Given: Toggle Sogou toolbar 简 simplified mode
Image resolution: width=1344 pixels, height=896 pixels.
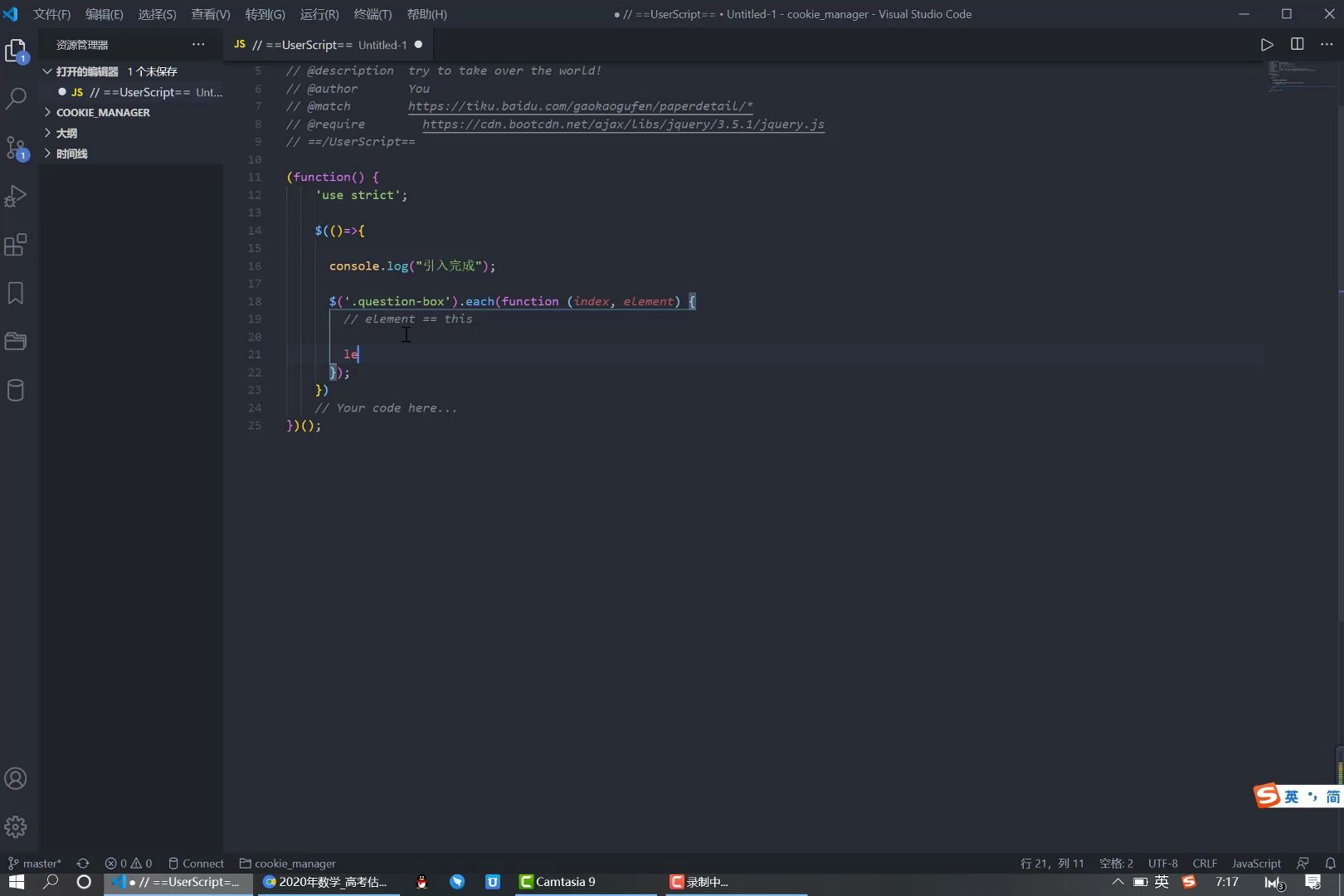Looking at the screenshot, I should (1332, 797).
